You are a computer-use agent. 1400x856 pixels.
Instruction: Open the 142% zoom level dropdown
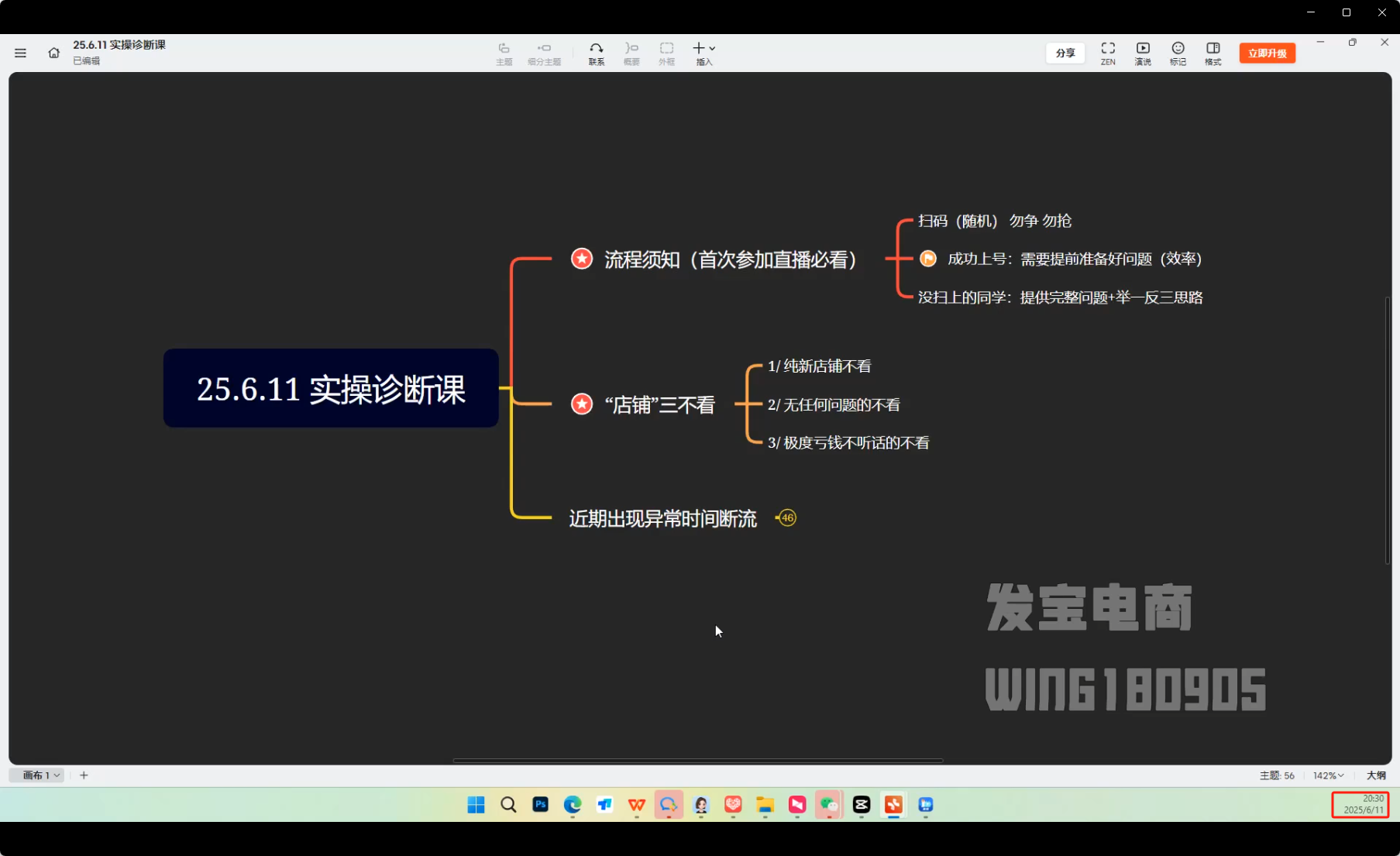click(1328, 775)
